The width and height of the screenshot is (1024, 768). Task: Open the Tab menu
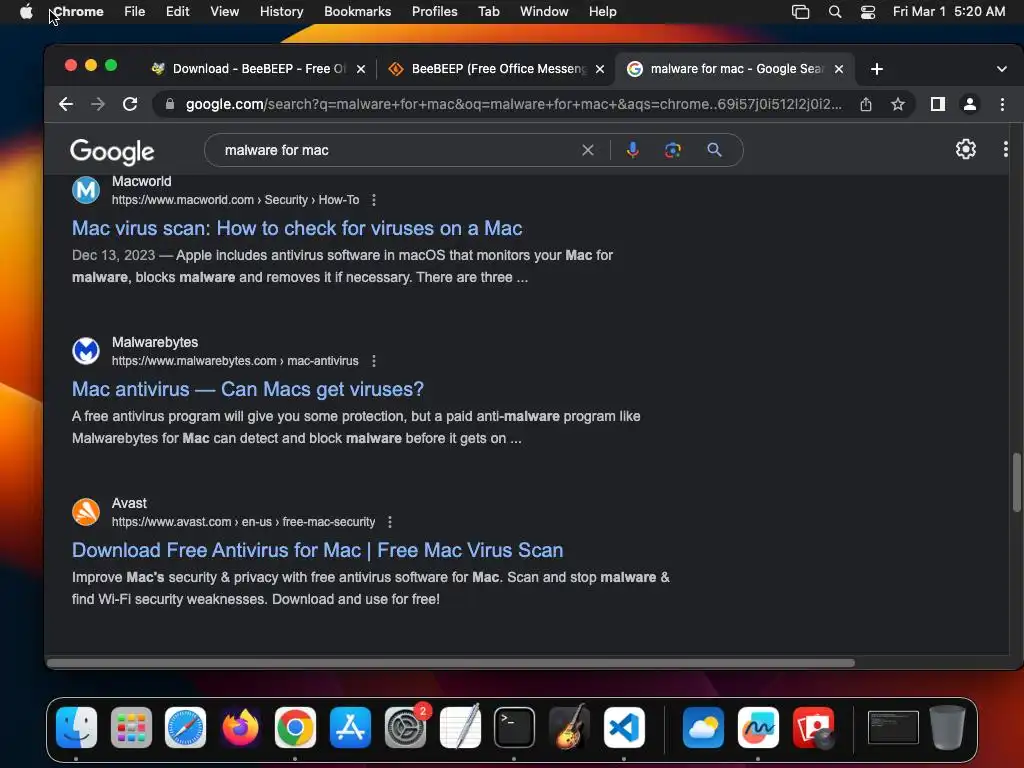(488, 11)
